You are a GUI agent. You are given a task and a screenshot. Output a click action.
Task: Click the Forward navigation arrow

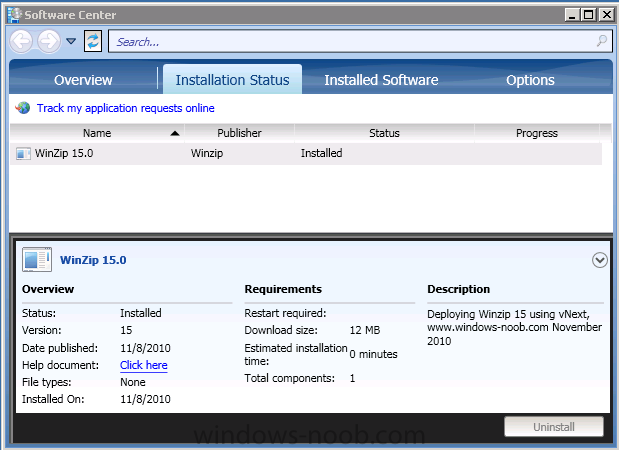click(49, 41)
